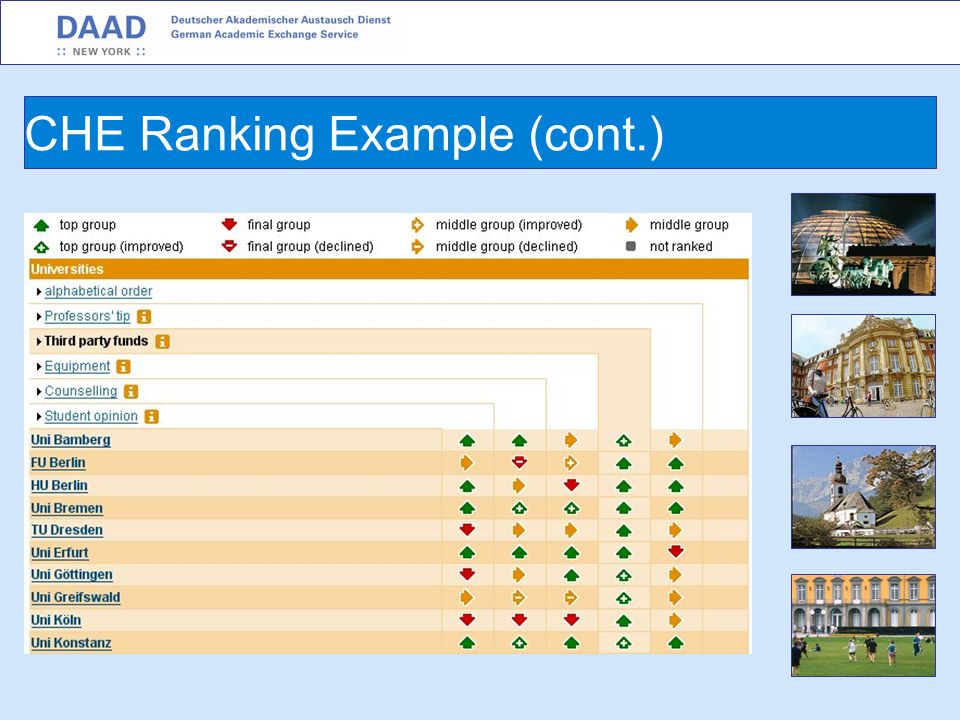960x720 pixels.
Task: Click the 'middle group (declined)' legend label
Action: click(x=506, y=246)
